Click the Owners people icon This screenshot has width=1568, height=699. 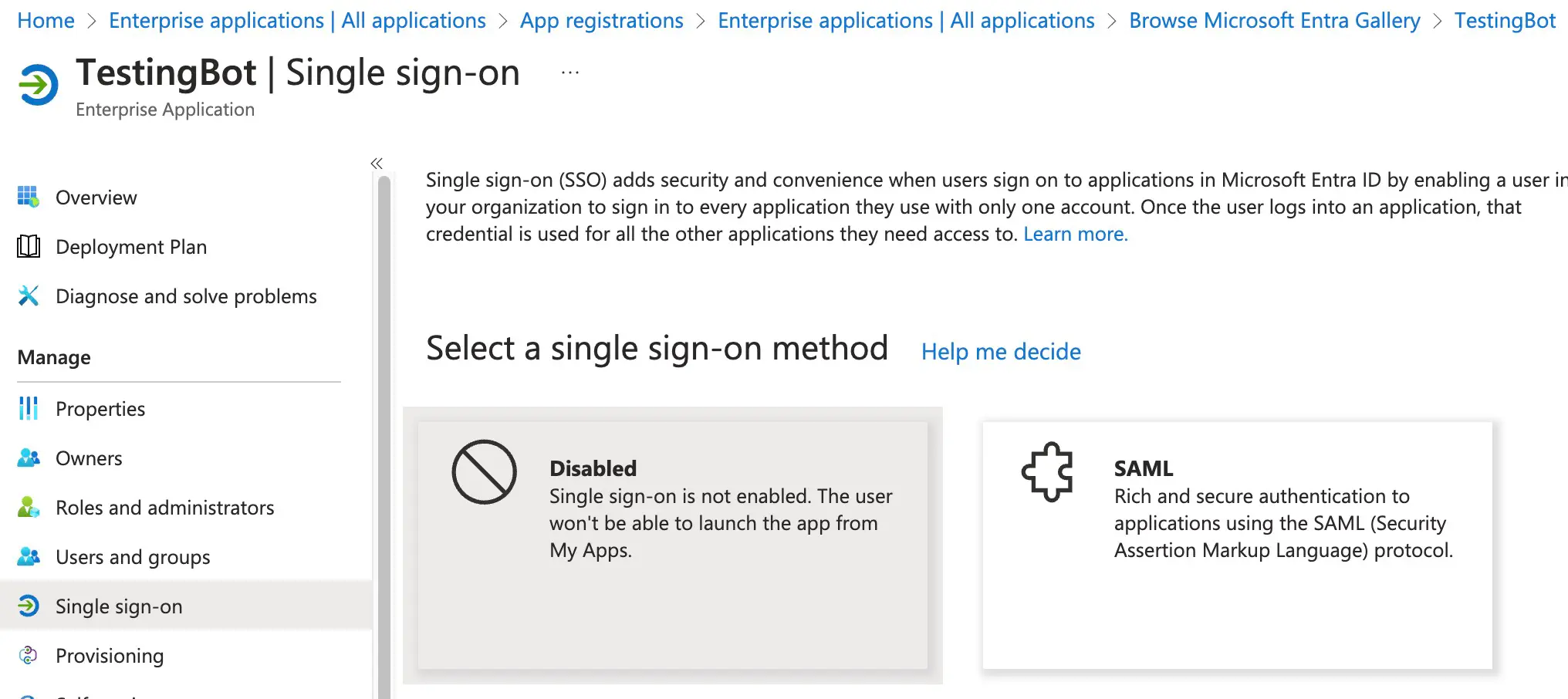(29, 458)
